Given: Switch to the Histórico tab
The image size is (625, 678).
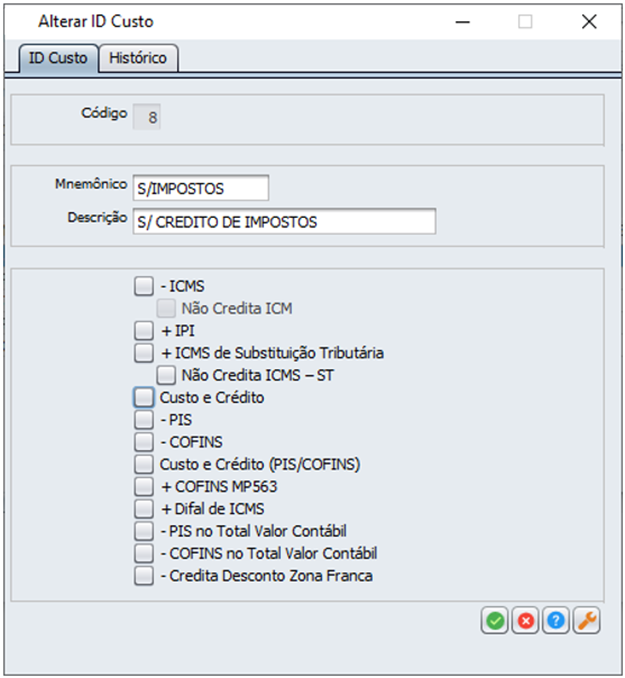Looking at the screenshot, I should [138, 58].
